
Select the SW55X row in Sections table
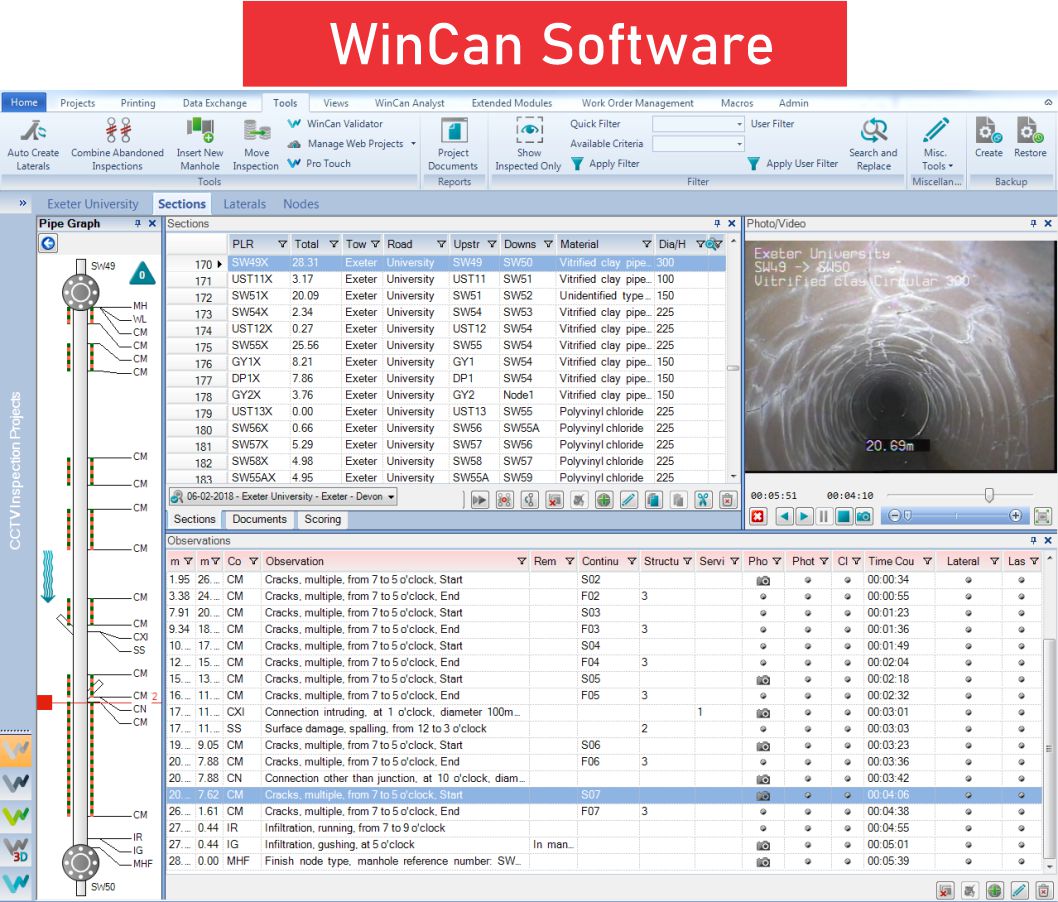click(x=250, y=345)
